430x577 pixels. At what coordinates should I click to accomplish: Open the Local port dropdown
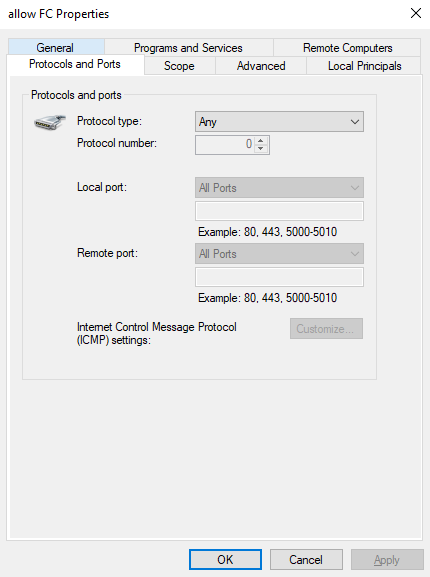(279, 188)
